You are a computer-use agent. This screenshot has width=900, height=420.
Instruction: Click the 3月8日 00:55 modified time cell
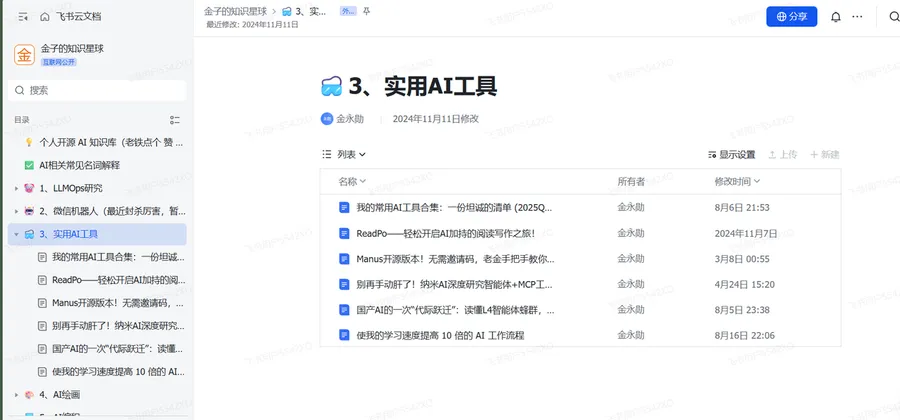(x=742, y=259)
